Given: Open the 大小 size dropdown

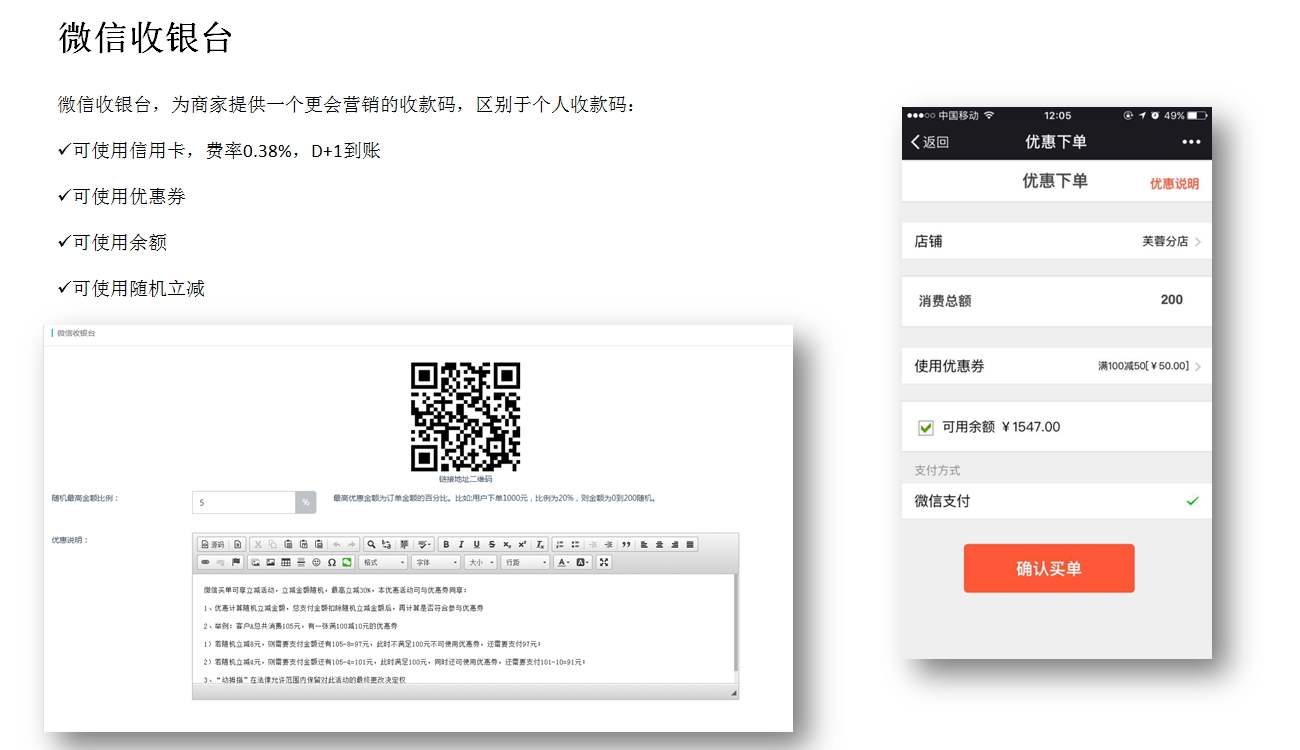Looking at the screenshot, I should tap(481, 562).
